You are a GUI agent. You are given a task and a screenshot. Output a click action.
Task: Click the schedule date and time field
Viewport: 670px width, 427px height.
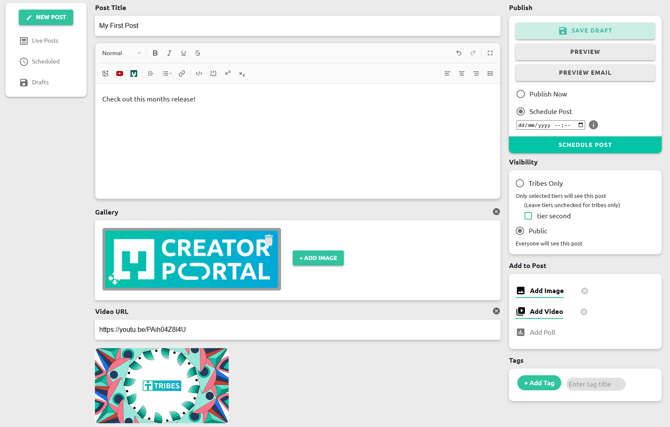point(550,125)
